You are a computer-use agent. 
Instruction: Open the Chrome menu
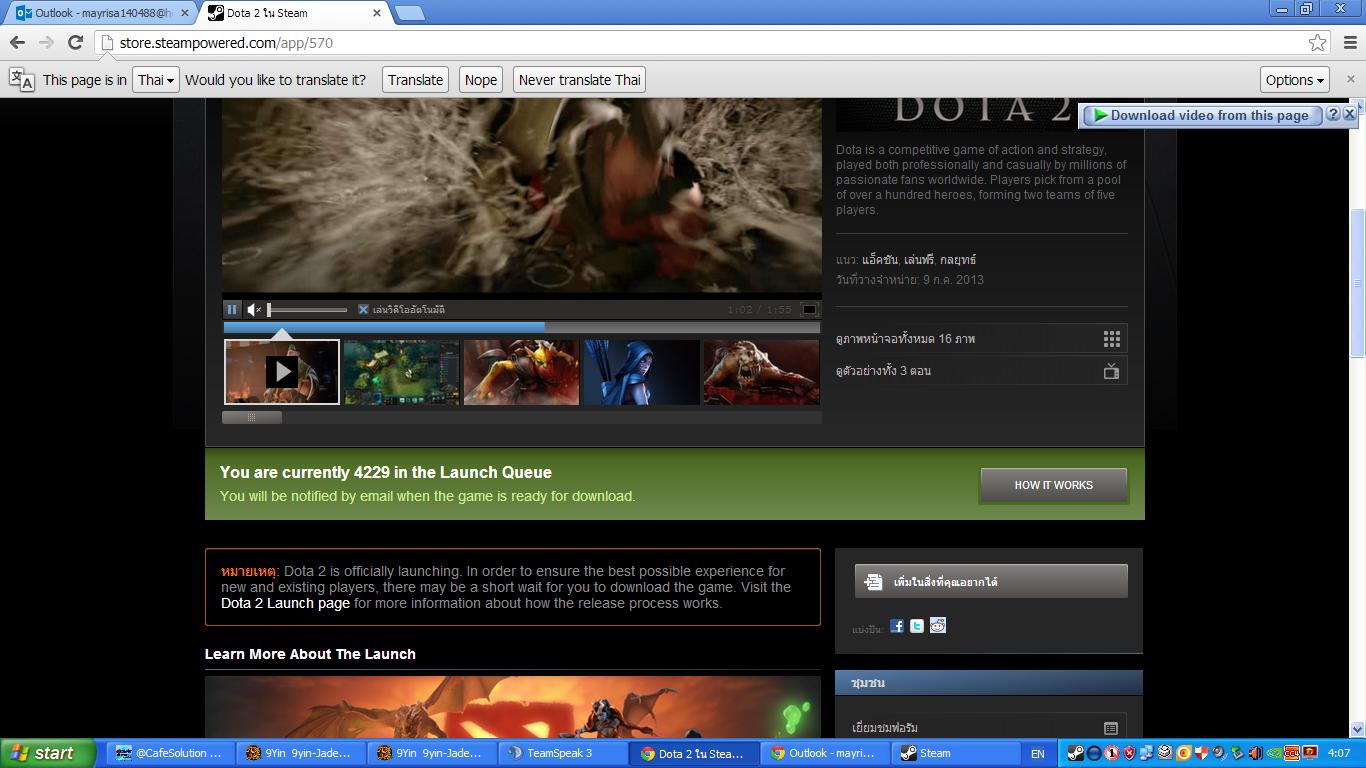1350,43
